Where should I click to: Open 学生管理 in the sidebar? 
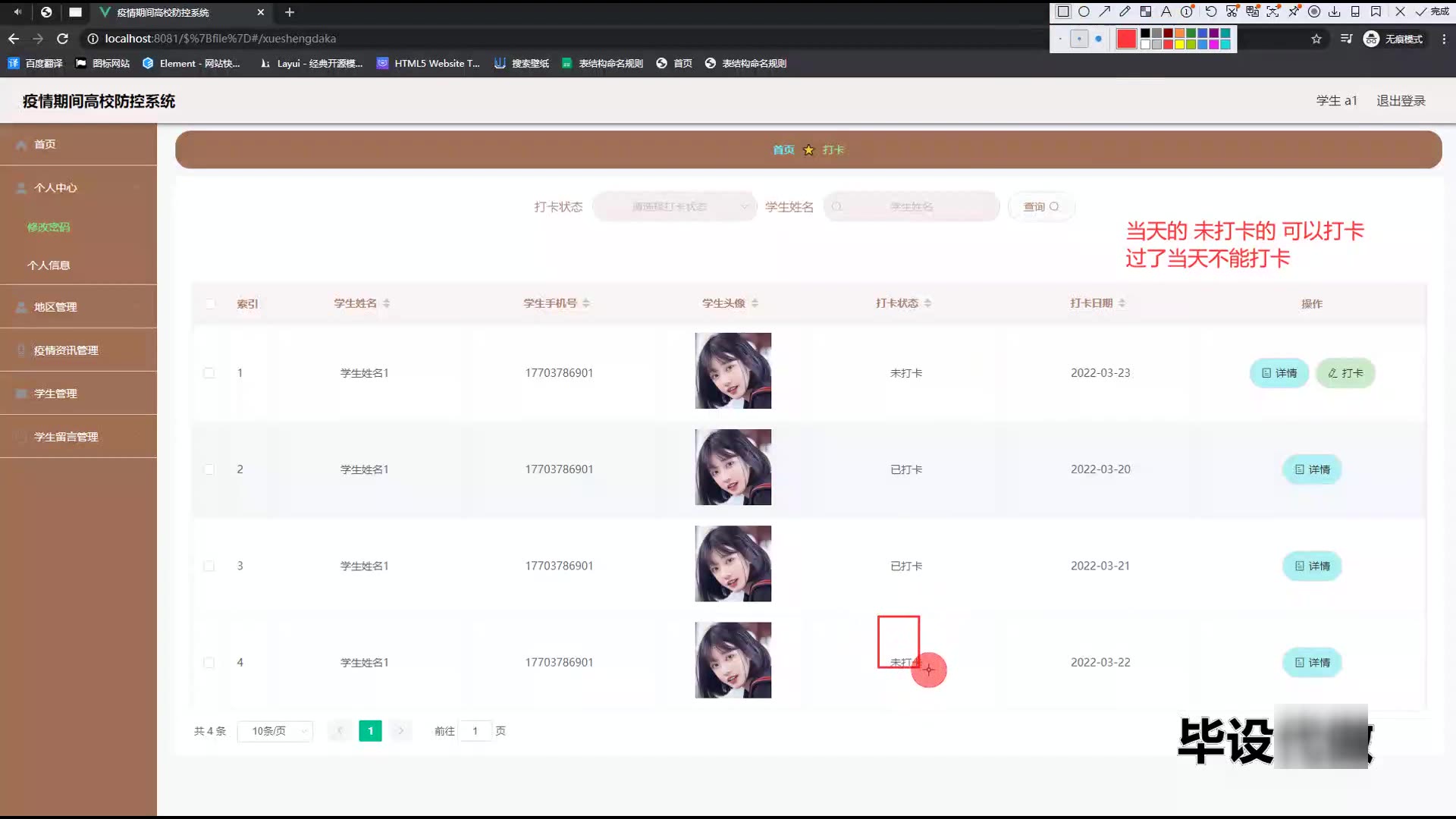click(x=55, y=394)
